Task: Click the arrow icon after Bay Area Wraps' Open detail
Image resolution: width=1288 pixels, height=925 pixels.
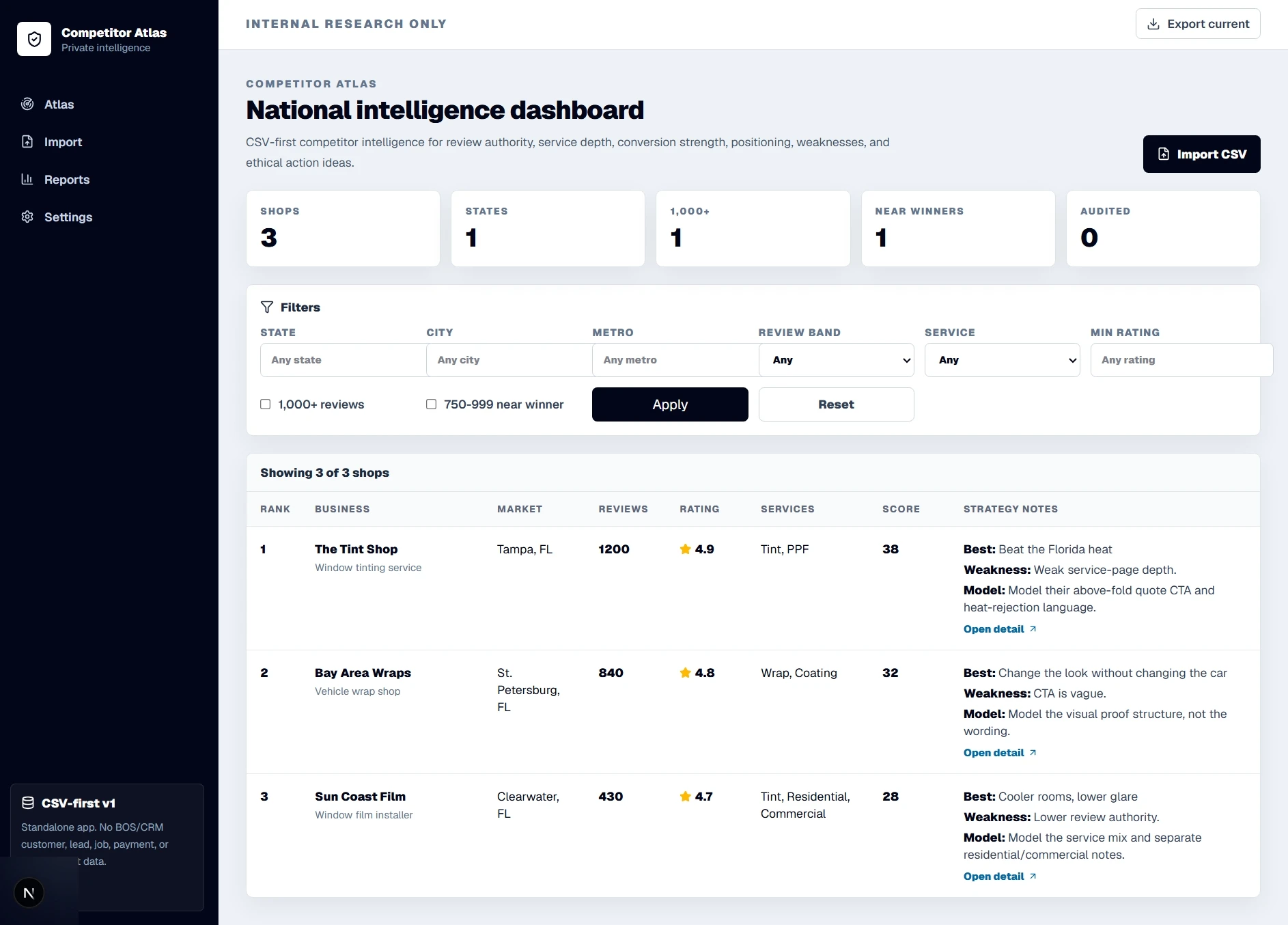Action: pos(1033,753)
